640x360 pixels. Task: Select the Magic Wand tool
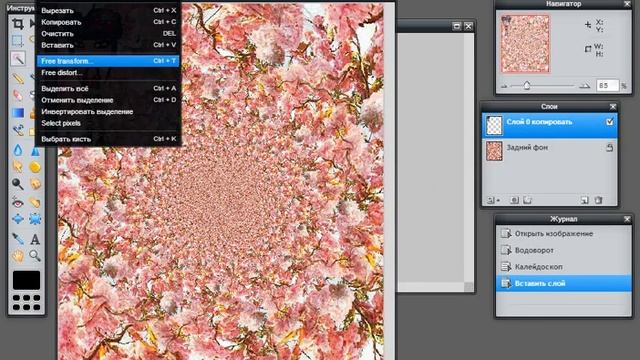coord(18,59)
